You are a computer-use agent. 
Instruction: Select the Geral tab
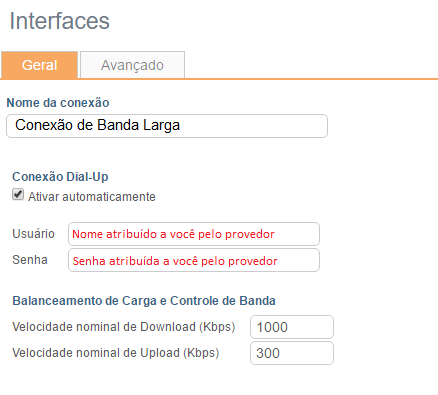pos(39,65)
